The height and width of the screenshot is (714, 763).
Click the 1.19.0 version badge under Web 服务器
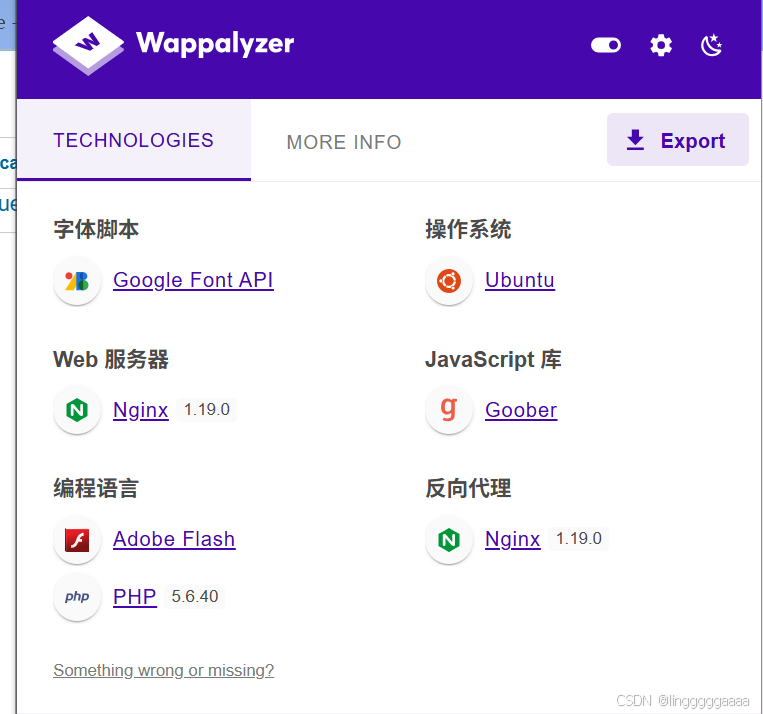click(207, 409)
